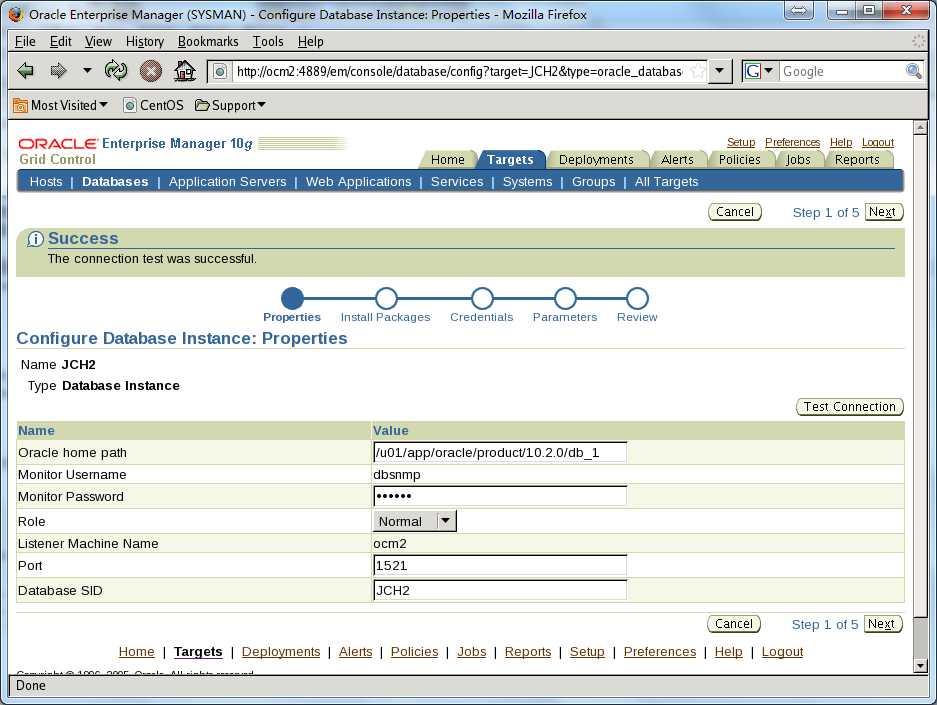
Task: Click the top Next button
Action: pyautogui.click(x=883, y=212)
